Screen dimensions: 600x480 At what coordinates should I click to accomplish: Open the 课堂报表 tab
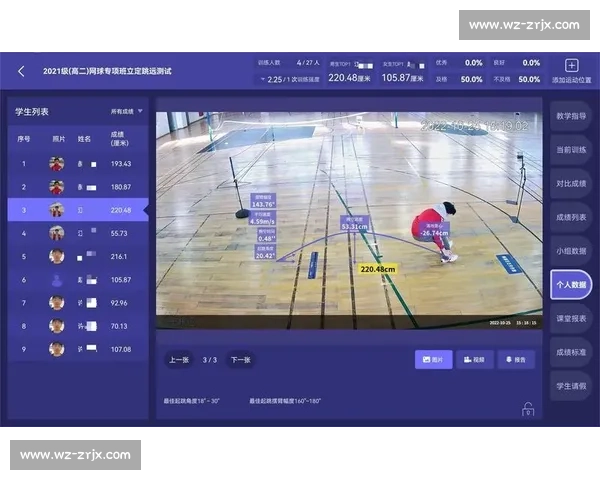(x=571, y=318)
